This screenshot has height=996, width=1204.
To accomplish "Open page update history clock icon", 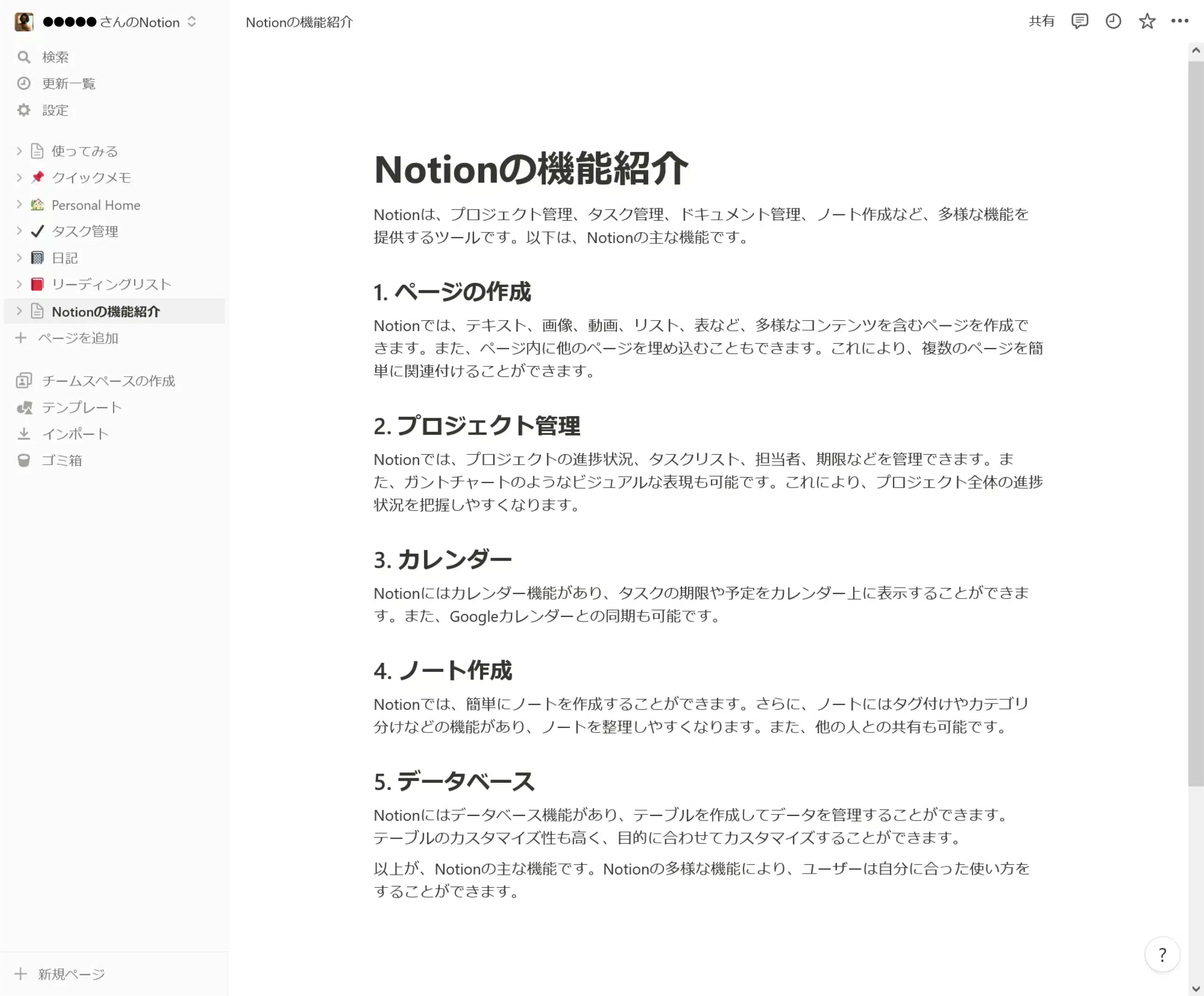I will [x=1113, y=21].
